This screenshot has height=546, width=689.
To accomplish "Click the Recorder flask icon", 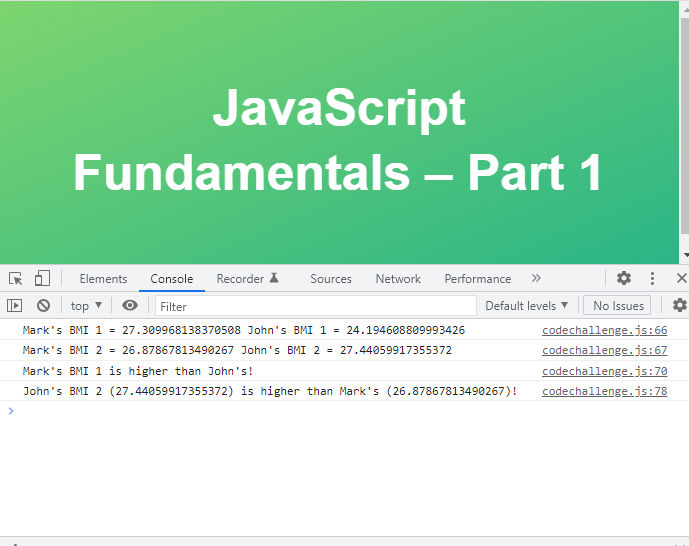I will coord(274,278).
